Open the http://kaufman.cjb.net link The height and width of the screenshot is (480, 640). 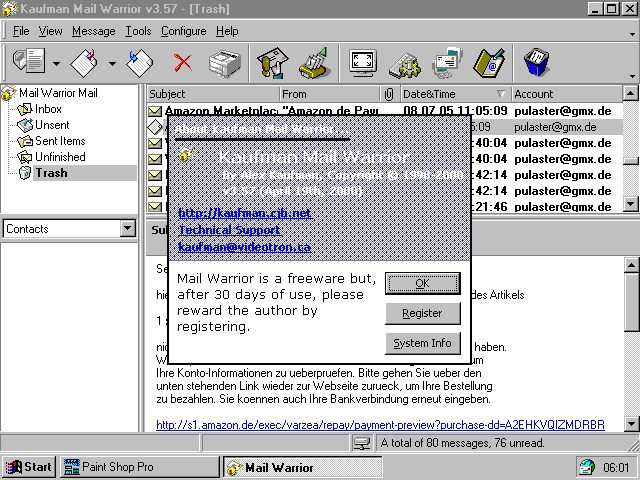tap(245, 213)
